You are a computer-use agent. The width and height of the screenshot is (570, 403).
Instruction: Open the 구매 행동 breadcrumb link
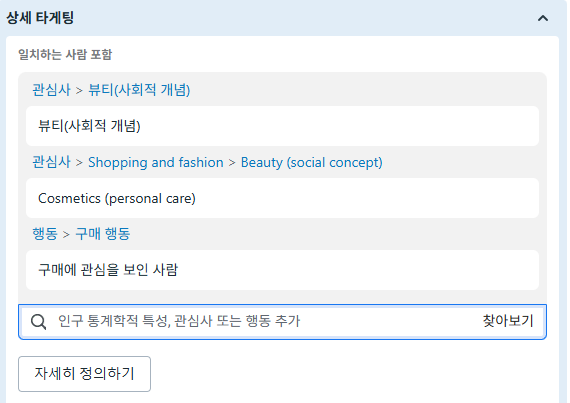point(103,234)
